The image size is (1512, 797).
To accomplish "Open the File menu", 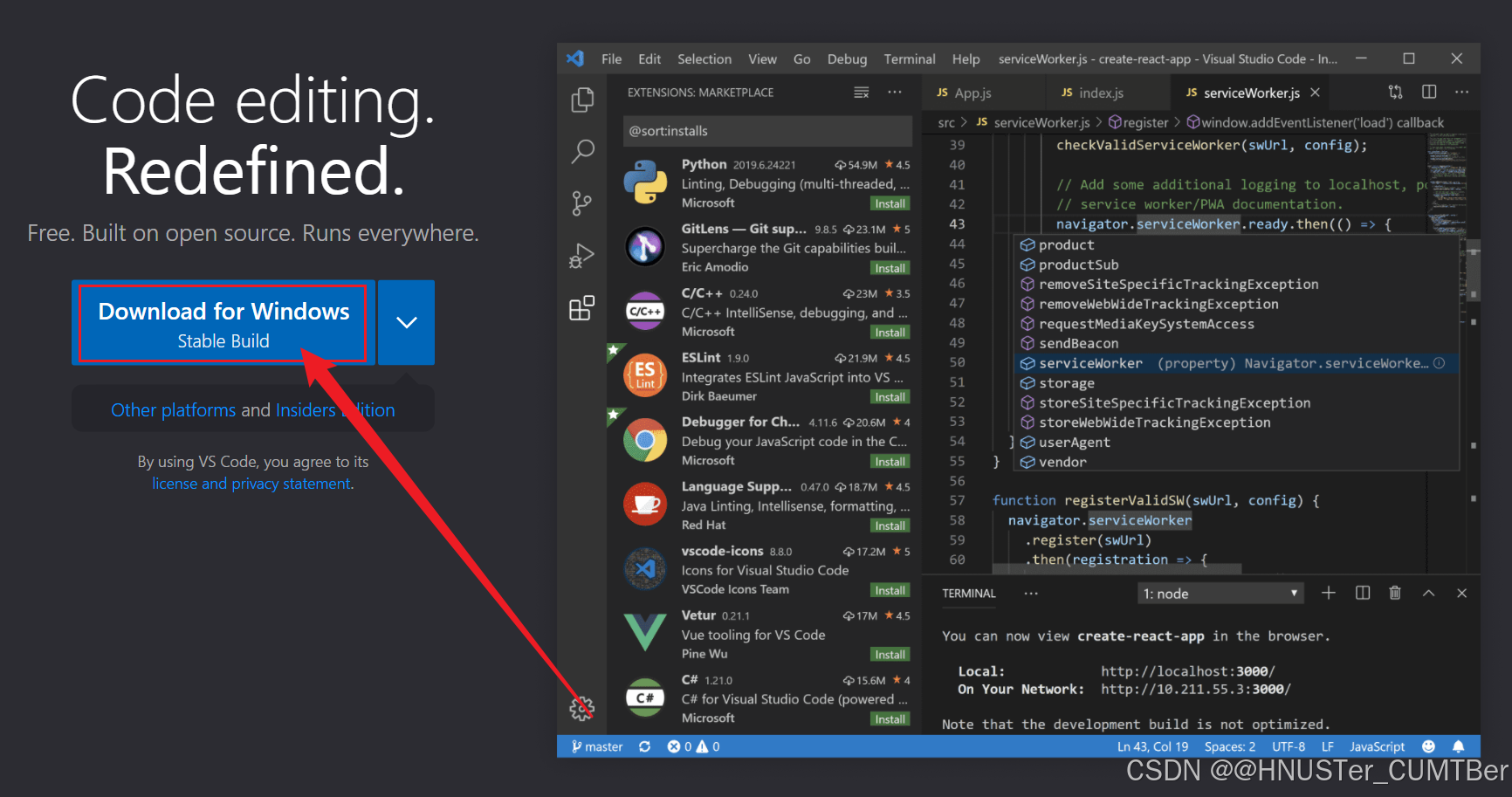I will pos(611,59).
